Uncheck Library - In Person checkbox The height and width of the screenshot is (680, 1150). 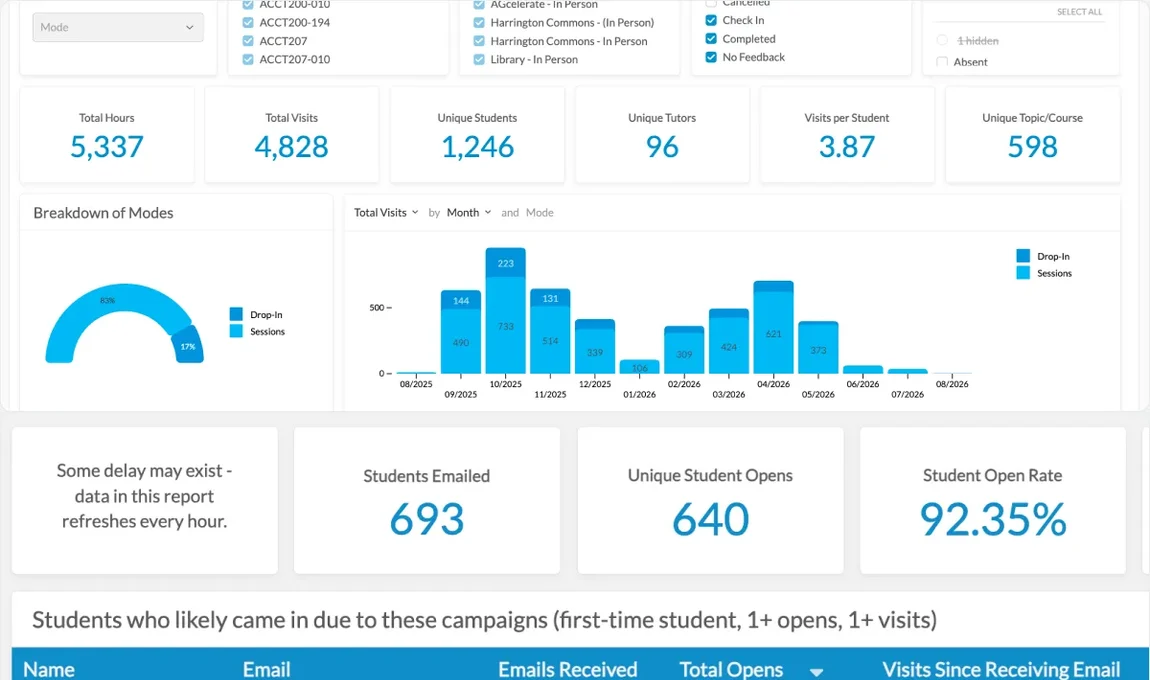pos(479,59)
